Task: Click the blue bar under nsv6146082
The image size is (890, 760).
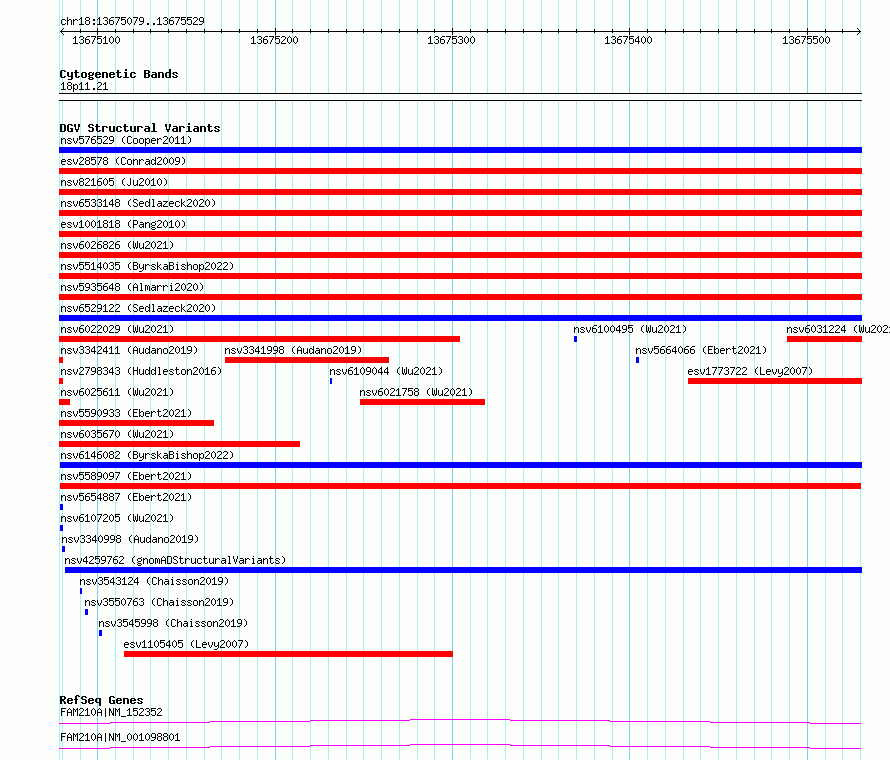Action: (460, 465)
